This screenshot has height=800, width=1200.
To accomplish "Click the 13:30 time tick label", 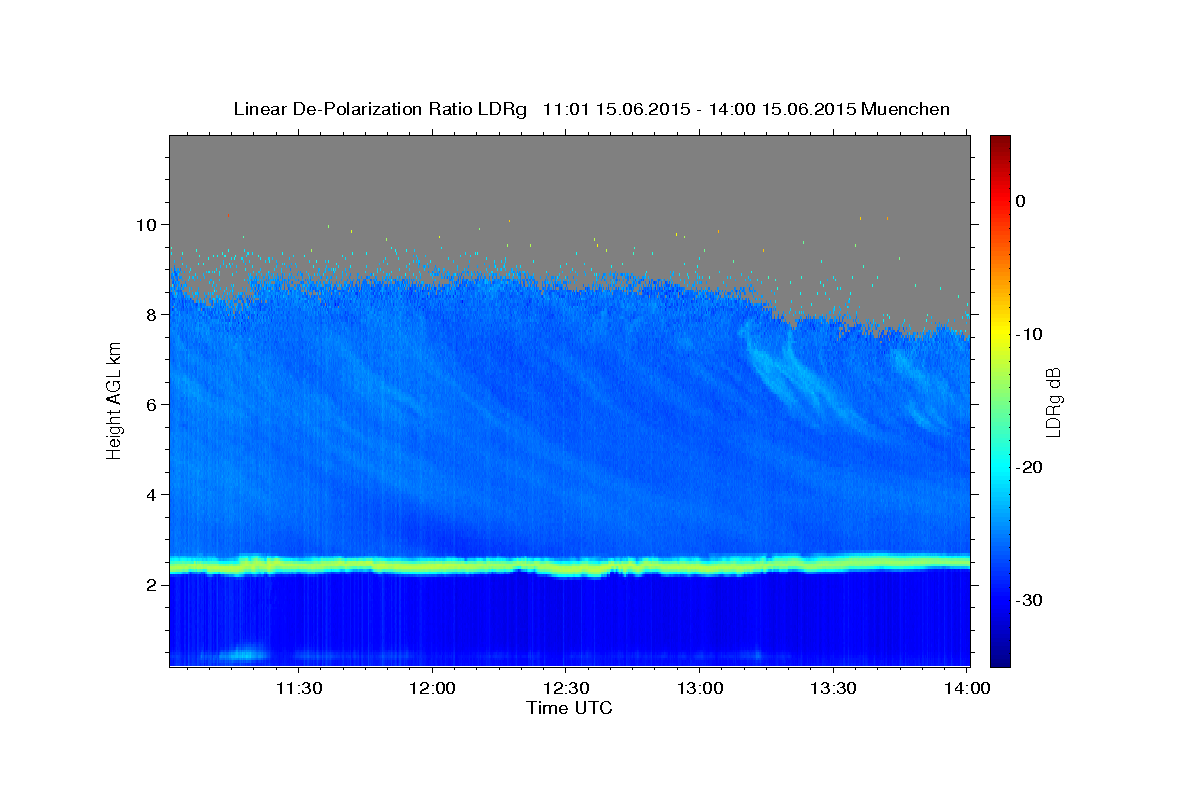I will click(832, 688).
